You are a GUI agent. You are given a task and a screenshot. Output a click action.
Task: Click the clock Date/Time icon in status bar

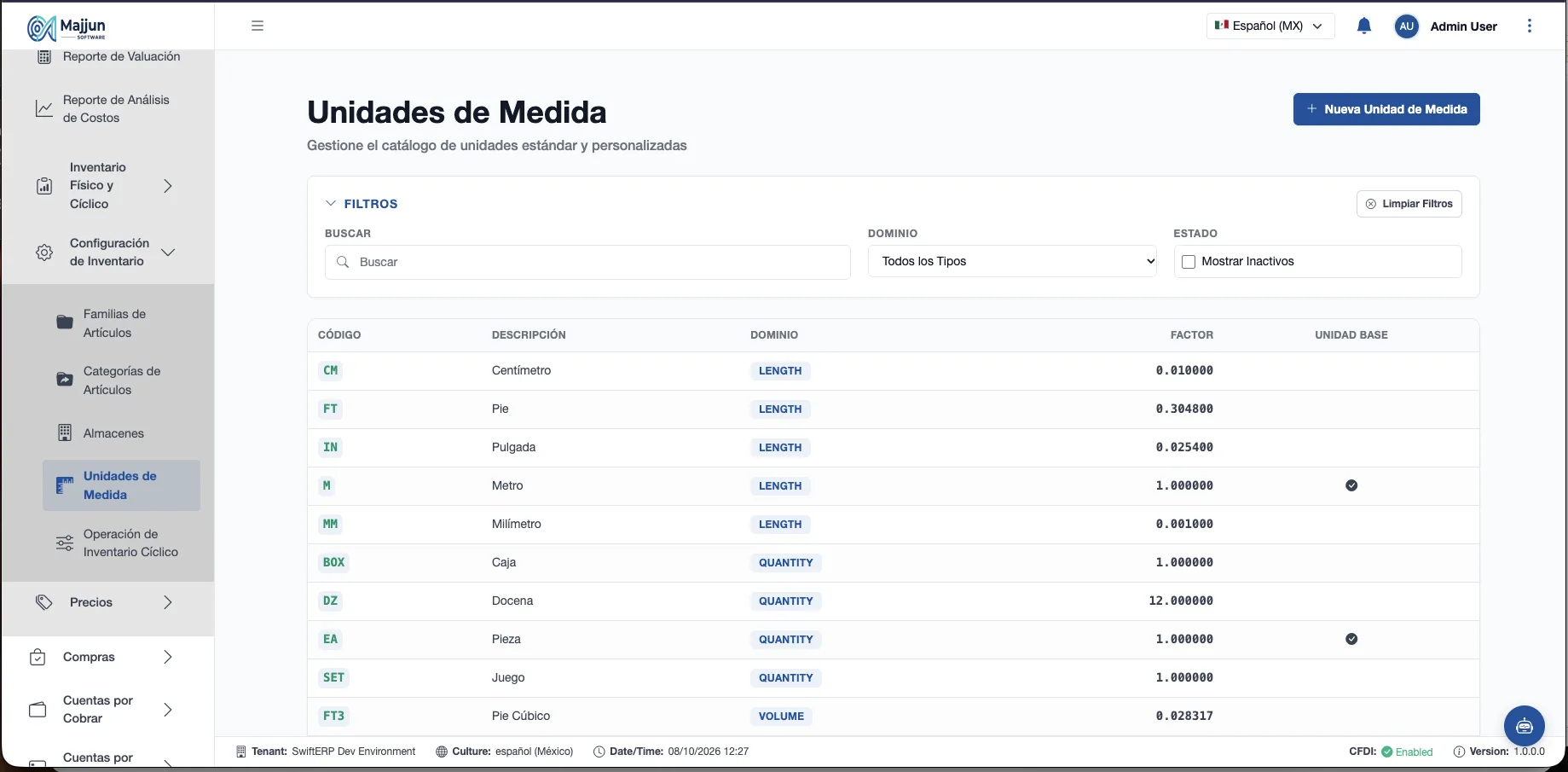(599, 752)
